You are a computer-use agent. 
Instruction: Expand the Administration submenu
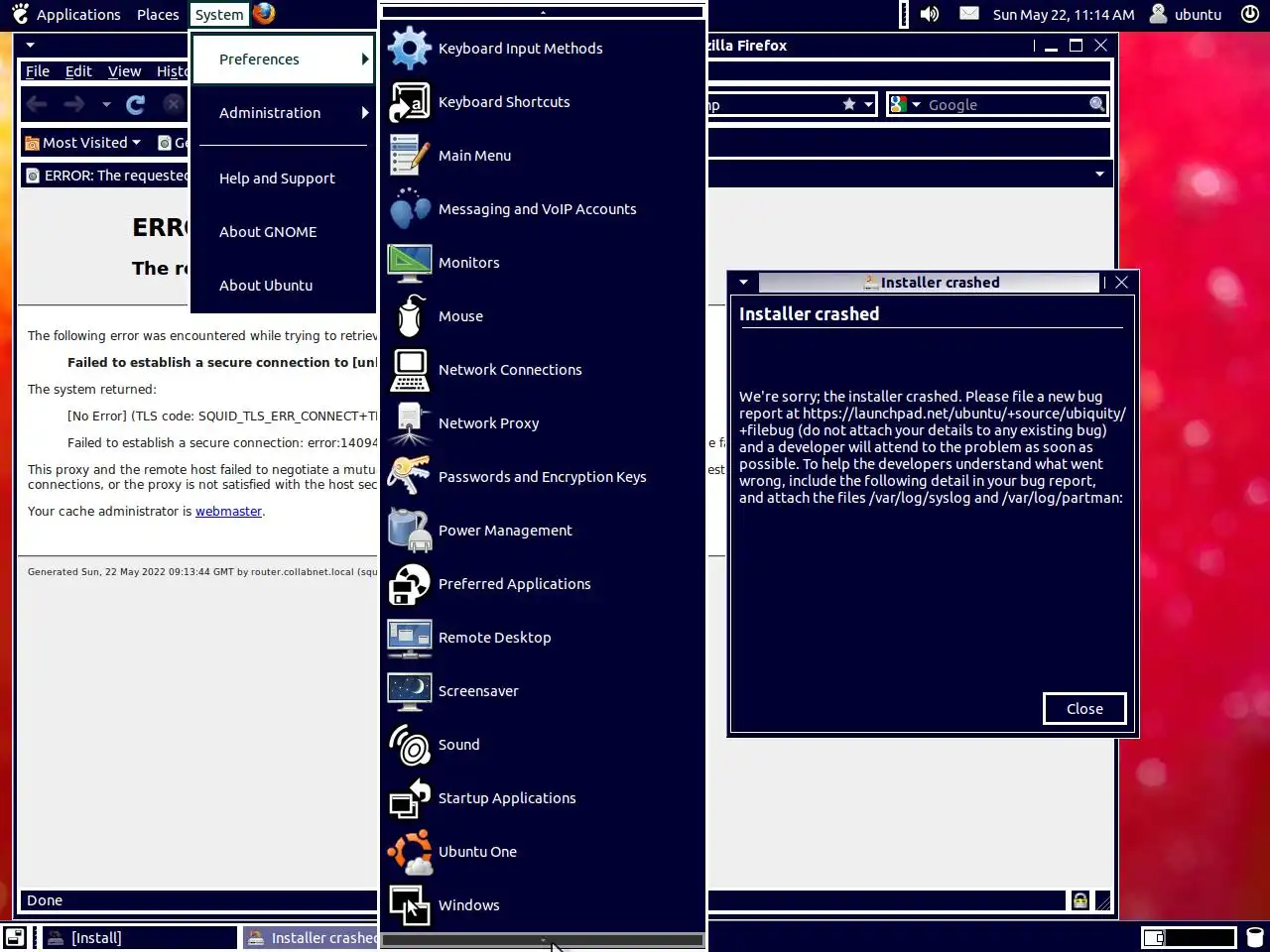(x=284, y=113)
